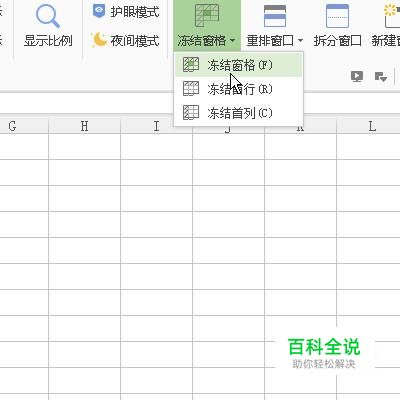Click the dropdown panel icon below ribbon
This screenshot has width=400, height=400.
point(381,77)
